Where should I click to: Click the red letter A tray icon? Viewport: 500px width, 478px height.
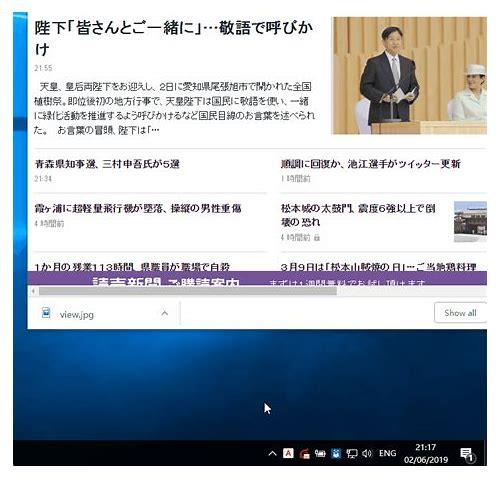tap(288, 453)
